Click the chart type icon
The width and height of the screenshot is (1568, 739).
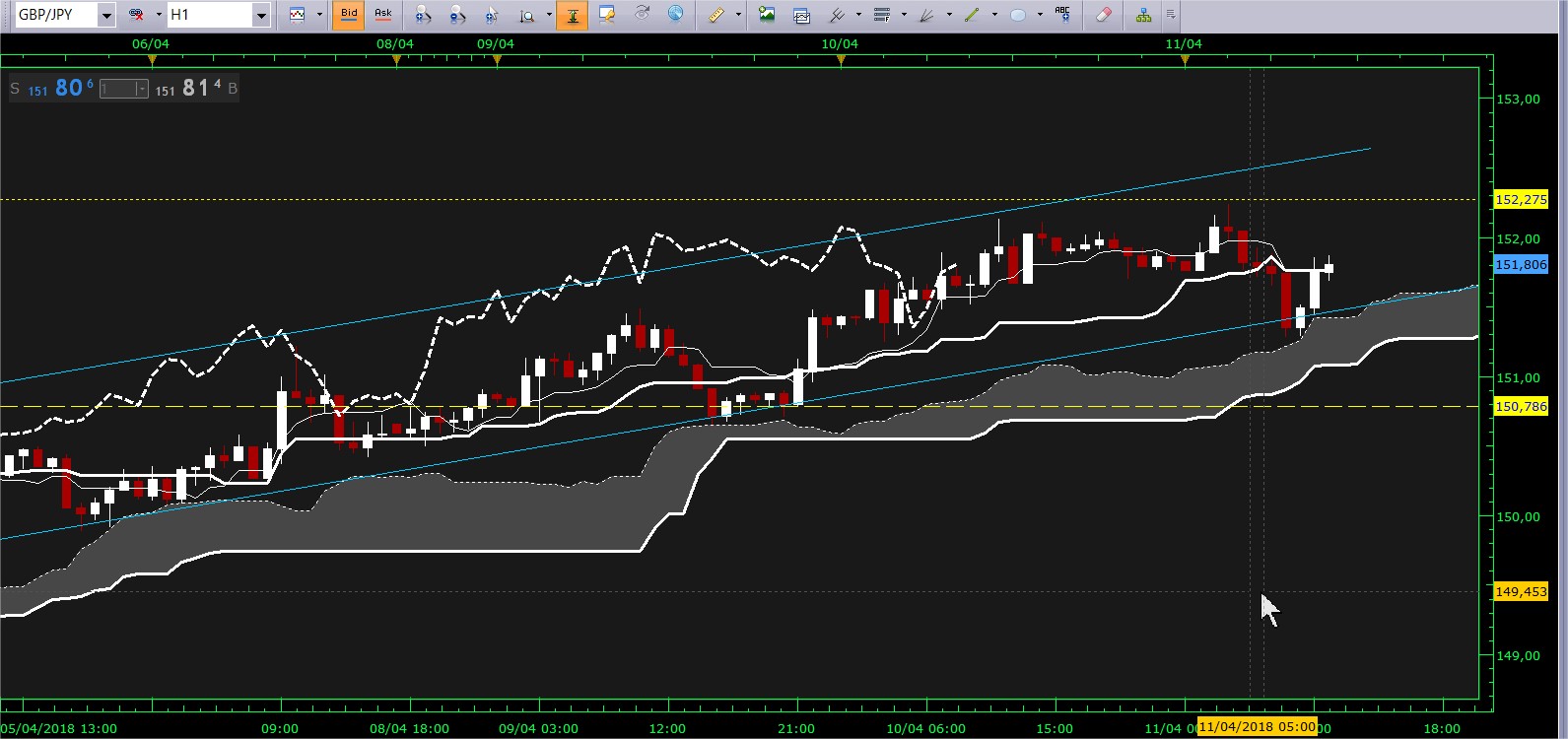tap(298, 15)
